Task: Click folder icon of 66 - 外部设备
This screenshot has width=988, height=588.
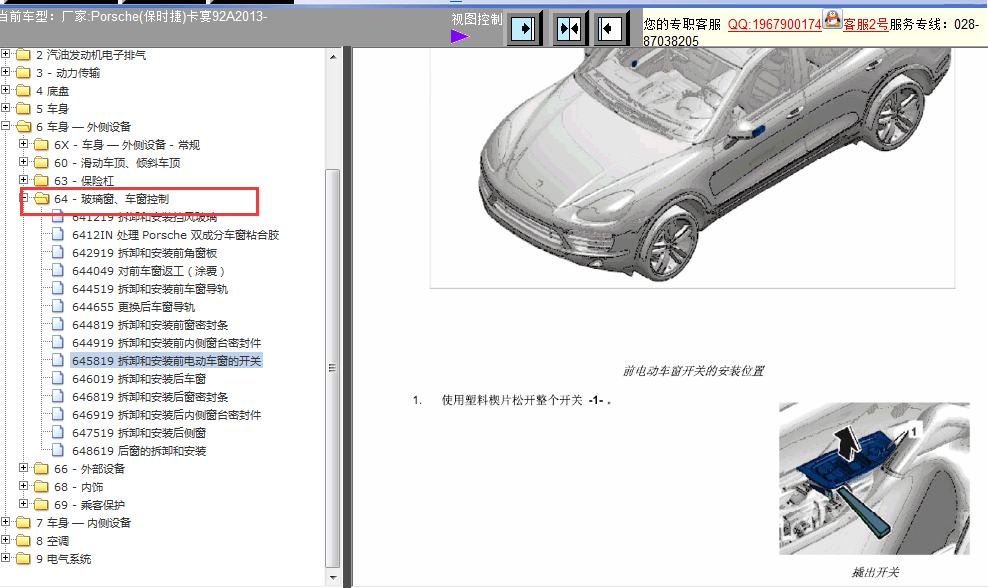Action: click(x=42, y=468)
